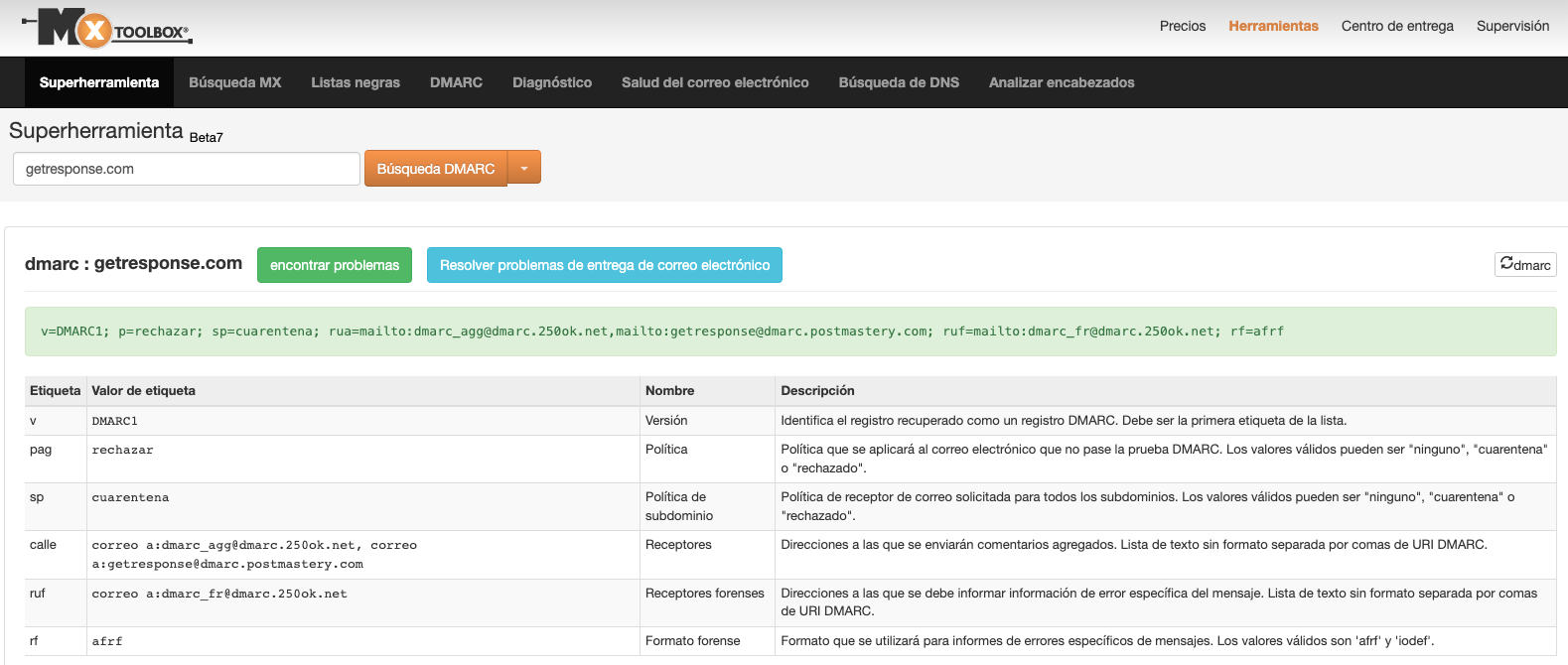Select the raw DMARC record text

coord(662,332)
